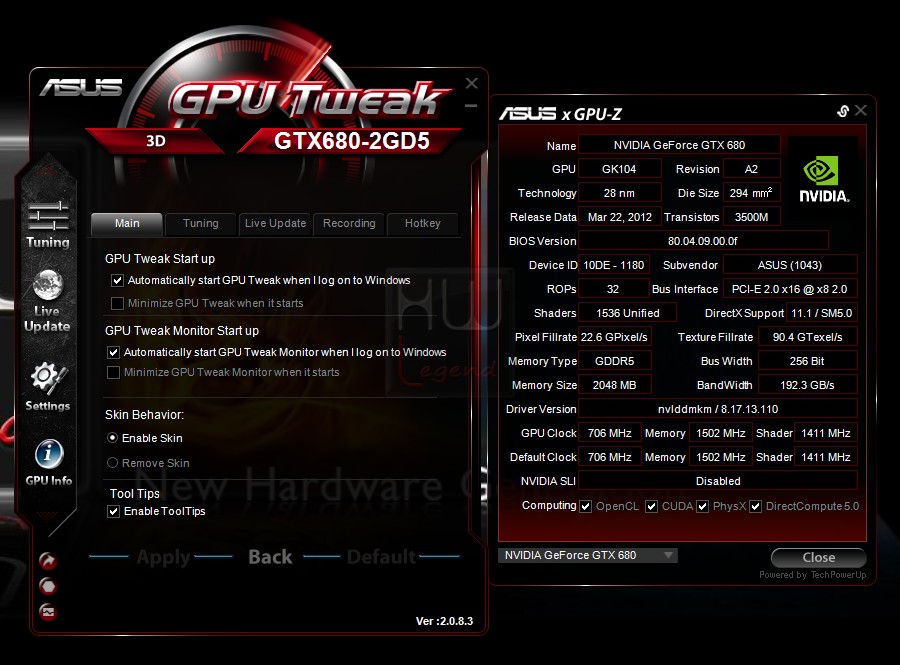The image size is (900, 665).
Task: Click the red arrow icon at bottom left
Action: (x=48, y=560)
